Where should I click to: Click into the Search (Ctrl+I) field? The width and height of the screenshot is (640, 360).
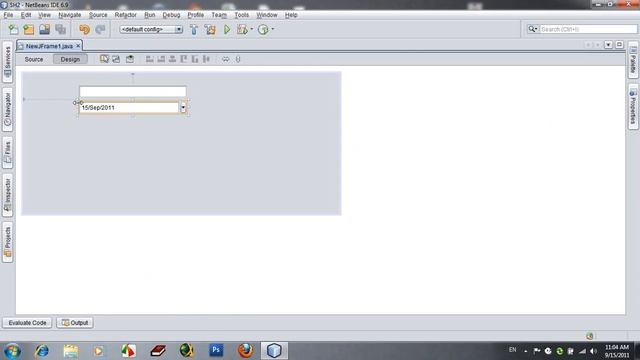pyautogui.click(x=588, y=29)
